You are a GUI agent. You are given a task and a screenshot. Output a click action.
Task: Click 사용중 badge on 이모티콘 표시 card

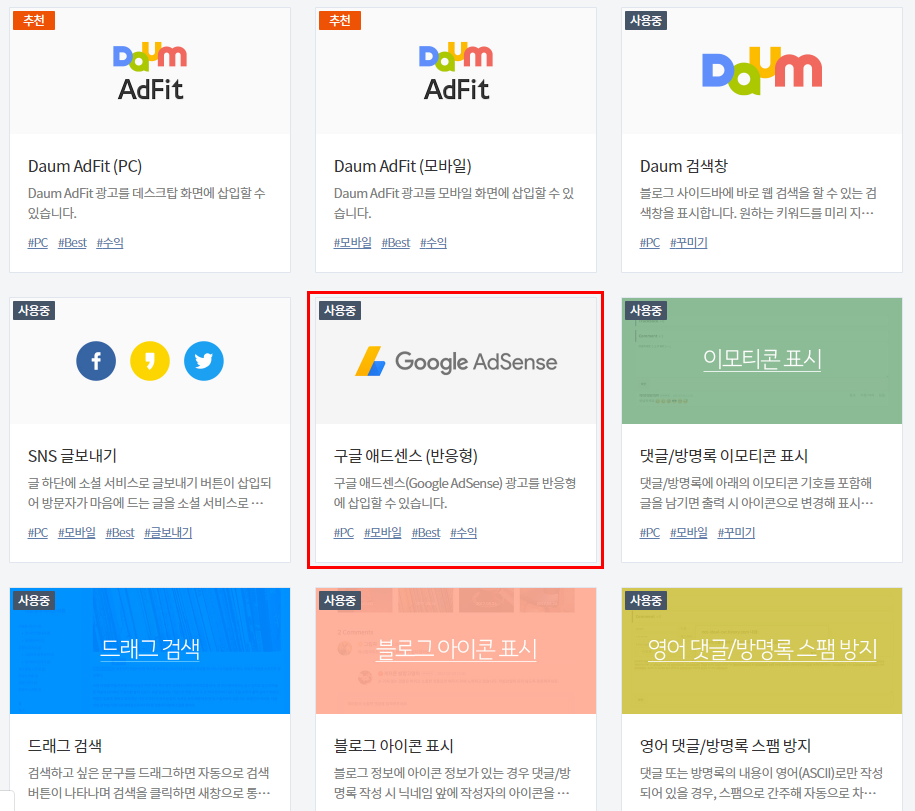click(x=645, y=310)
